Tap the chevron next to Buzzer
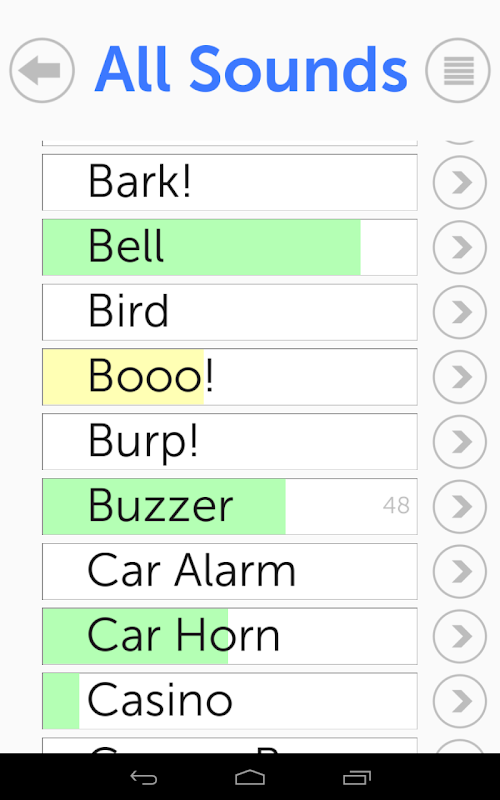Image resolution: width=500 pixels, height=800 pixels. [x=460, y=506]
